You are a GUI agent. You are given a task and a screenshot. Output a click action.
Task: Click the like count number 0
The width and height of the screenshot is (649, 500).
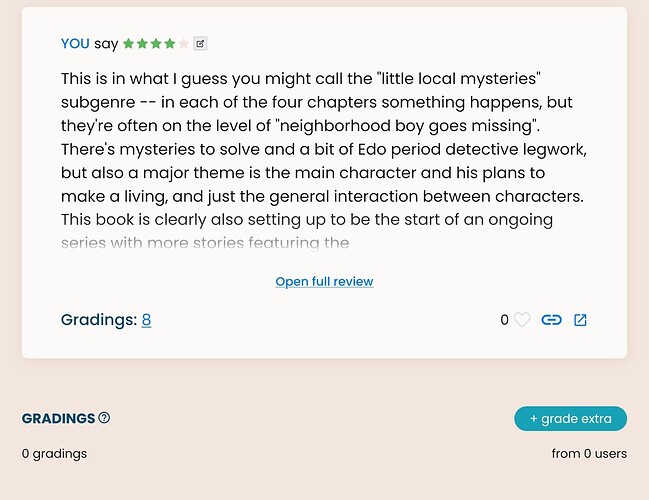(x=505, y=320)
